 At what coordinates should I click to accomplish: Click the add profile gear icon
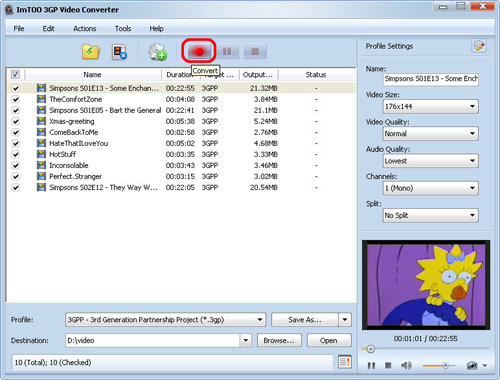(x=157, y=52)
